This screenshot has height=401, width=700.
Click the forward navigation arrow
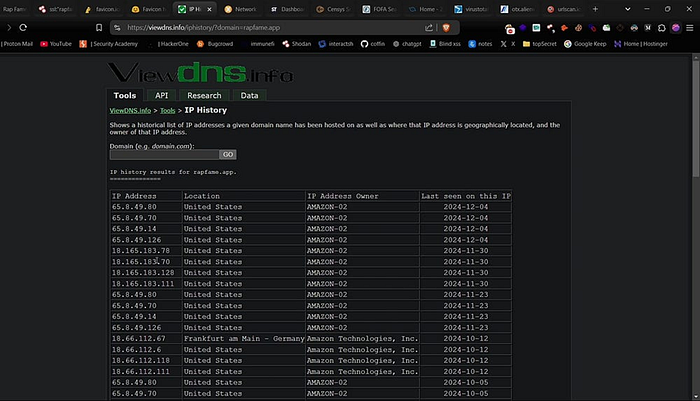pyautogui.click(x=9, y=28)
